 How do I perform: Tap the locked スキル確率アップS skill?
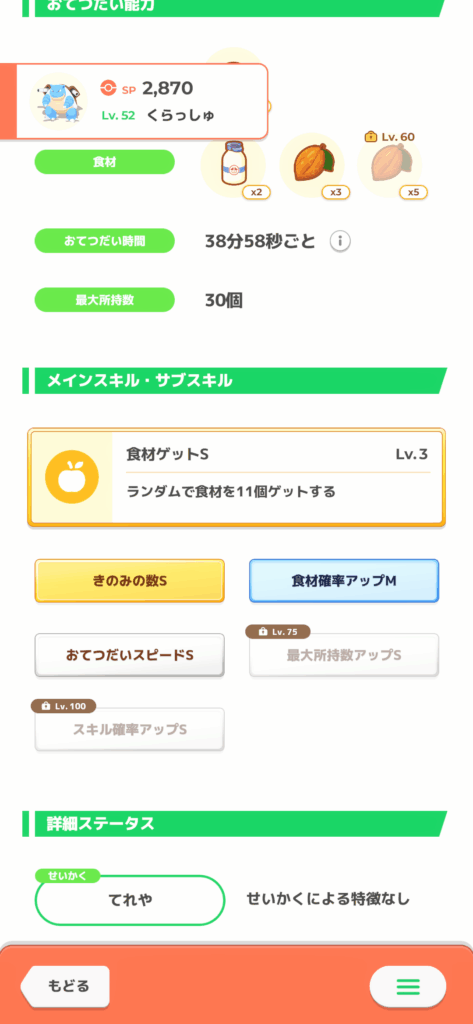[x=129, y=729]
